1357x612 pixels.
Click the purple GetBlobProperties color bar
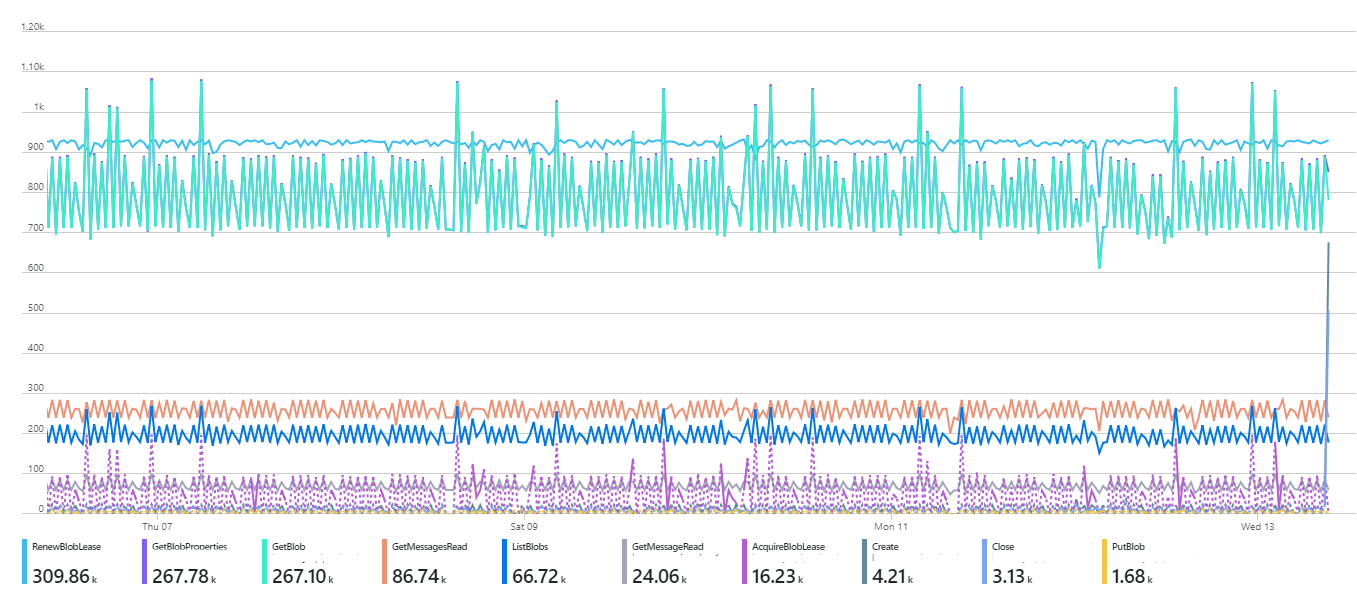coord(144,563)
